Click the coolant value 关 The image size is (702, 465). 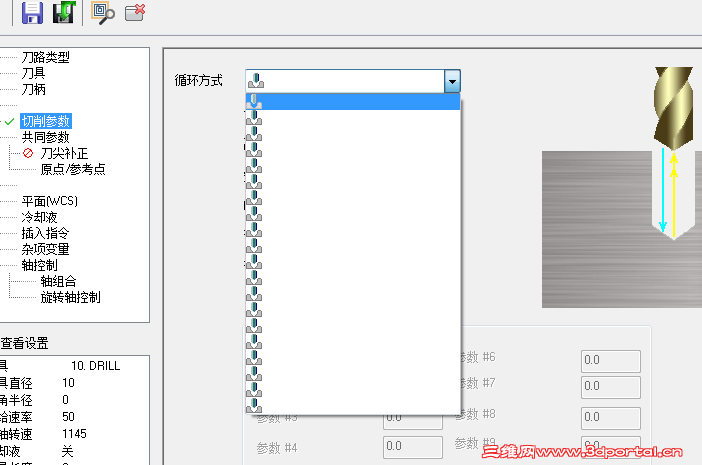(x=67, y=451)
